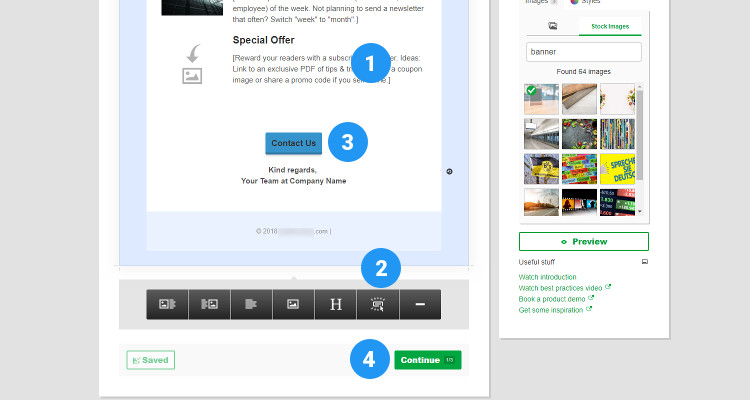
Task: Click the Kind regards signature text
Action: (x=292, y=170)
